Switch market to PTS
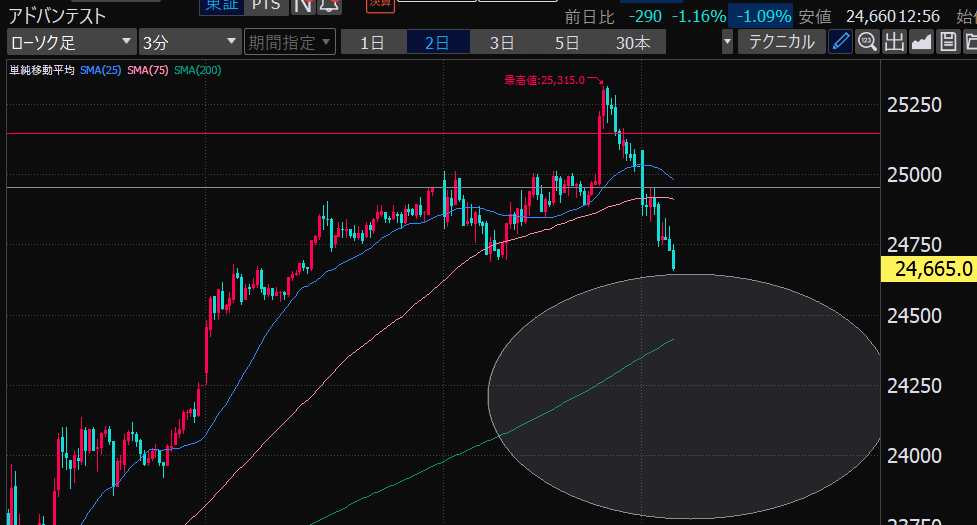Screen dimensions: 977x525 [x=266, y=5]
